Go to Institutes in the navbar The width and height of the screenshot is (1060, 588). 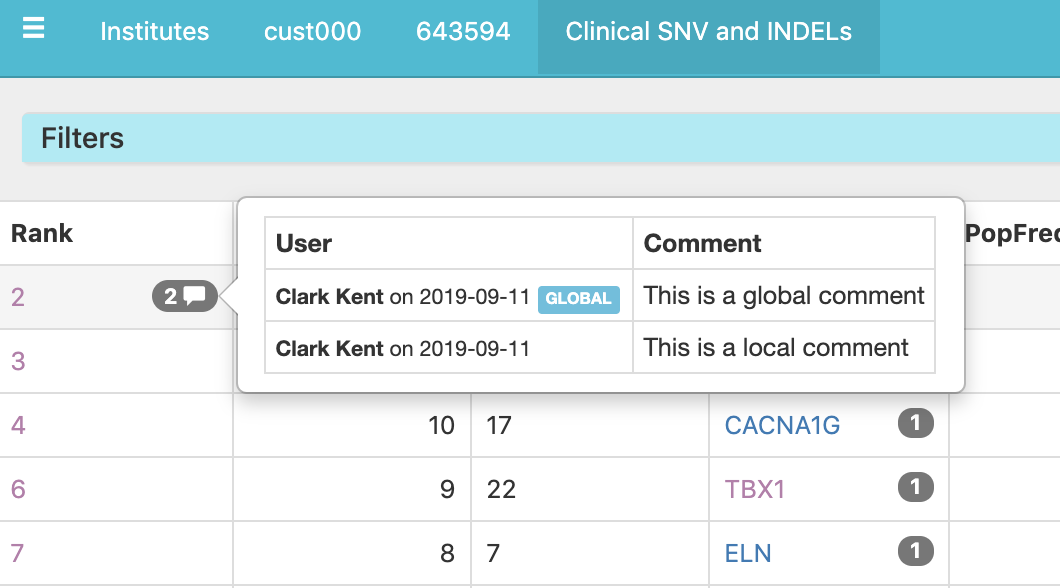155,32
